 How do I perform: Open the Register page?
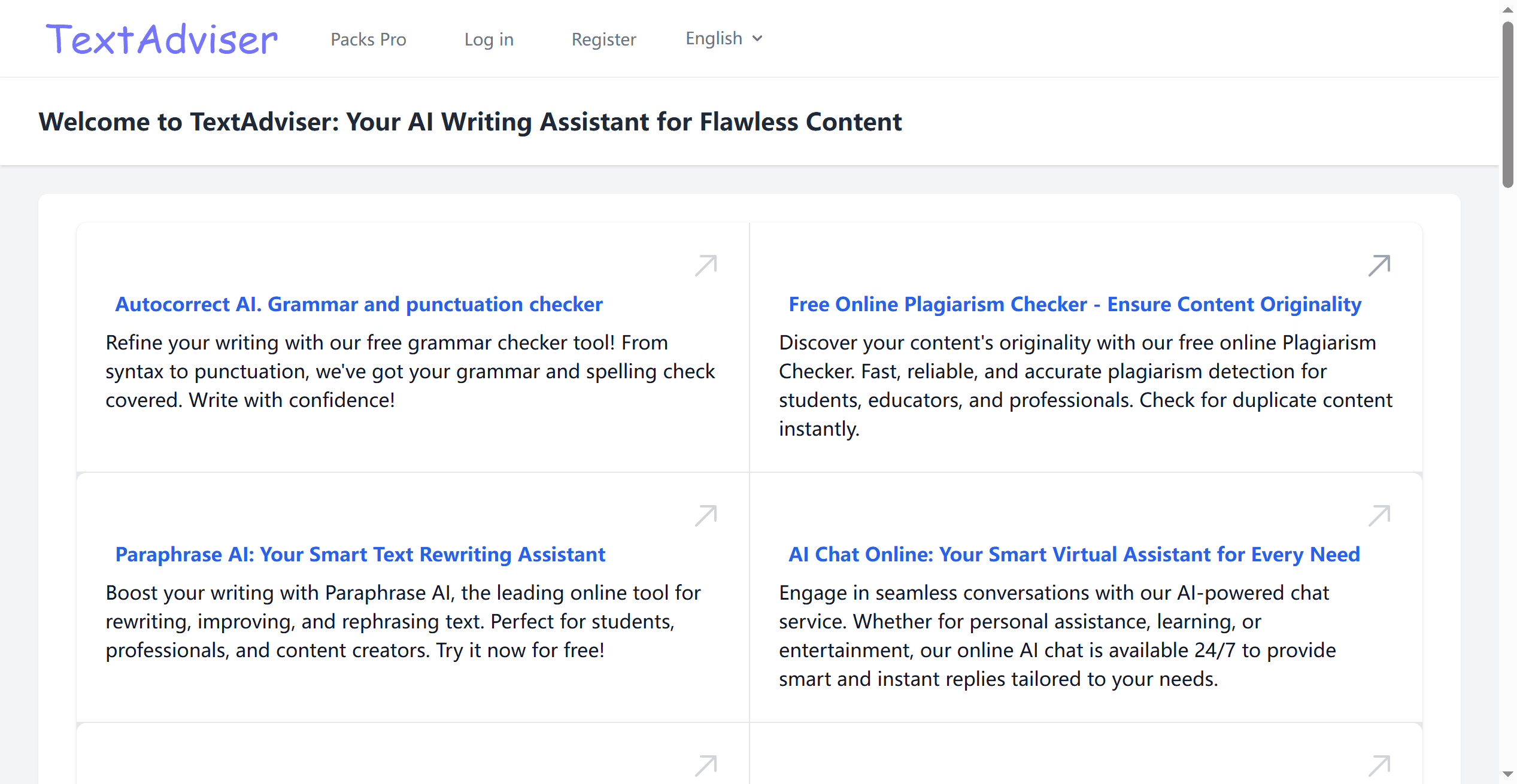click(603, 39)
